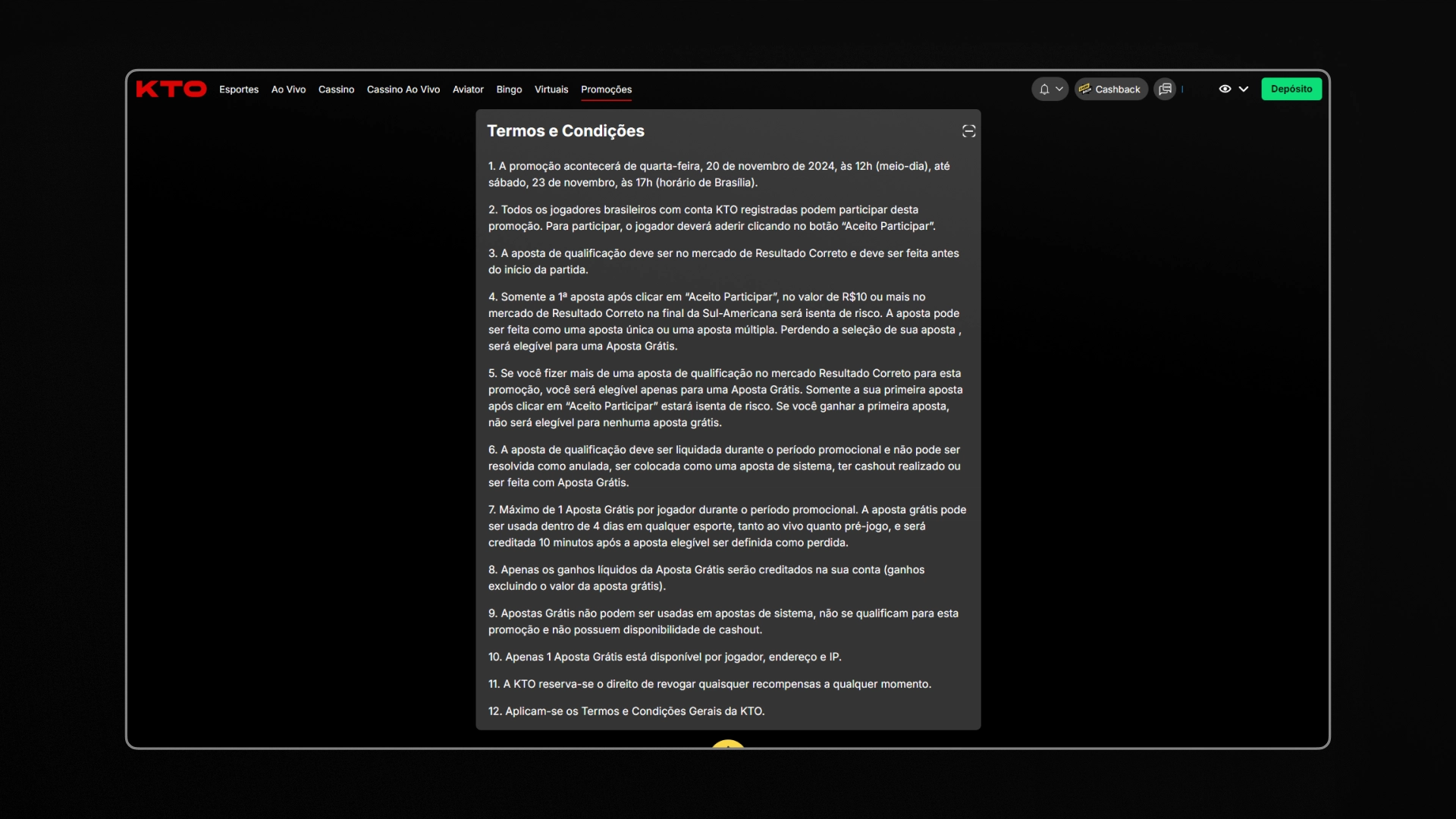
Task: Click term 1 about the promotion dates
Action: [x=719, y=174]
